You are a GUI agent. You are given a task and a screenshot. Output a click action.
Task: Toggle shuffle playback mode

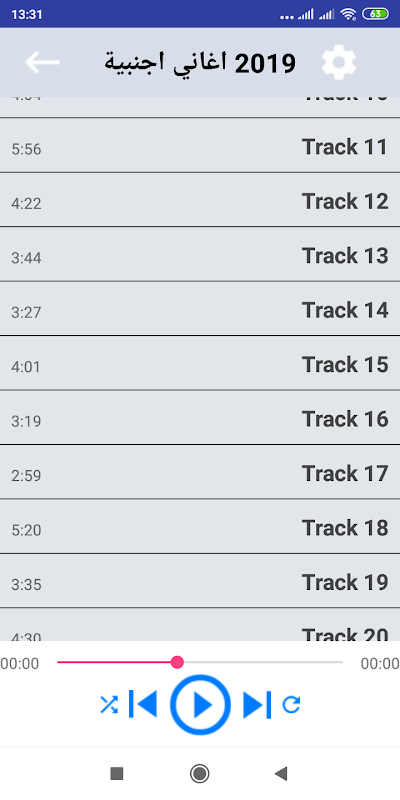pos(109,705)
